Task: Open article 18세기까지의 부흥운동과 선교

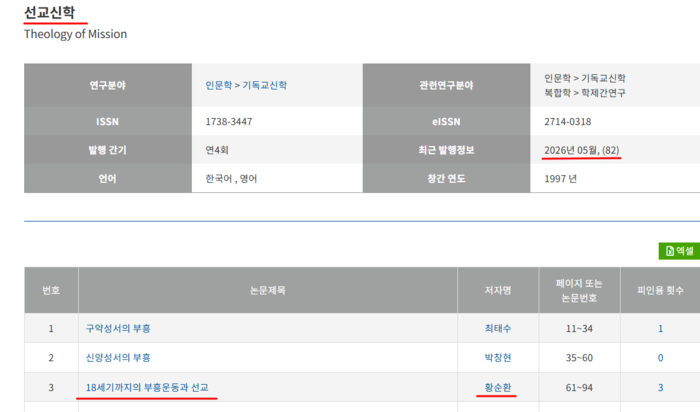Action: 147,387
